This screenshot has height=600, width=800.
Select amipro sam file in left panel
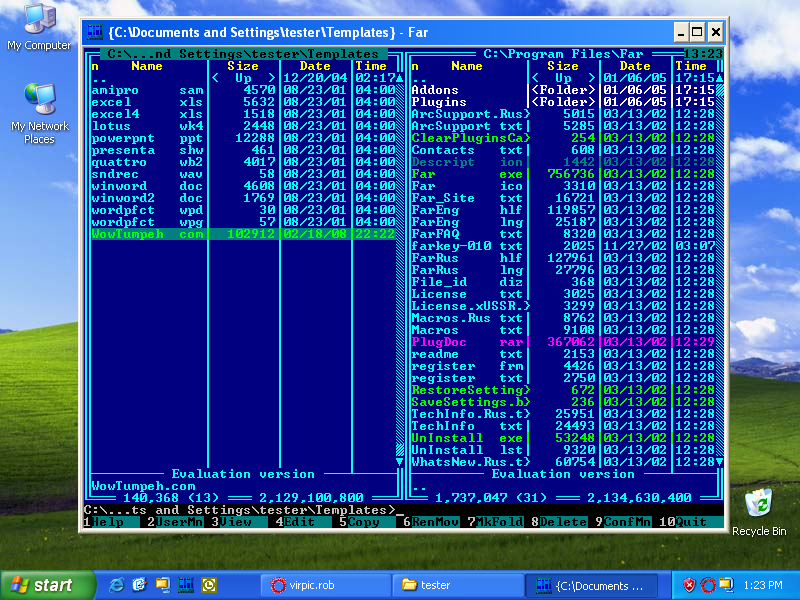[x=243, y=90]
